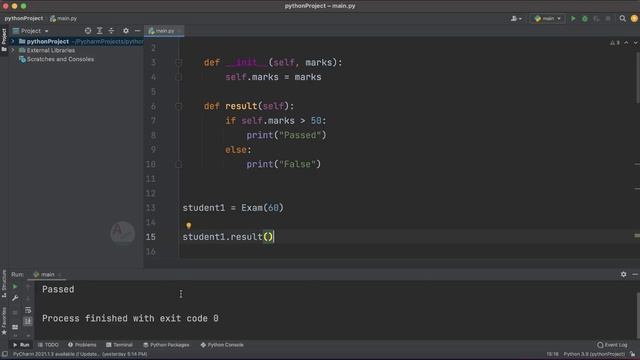This screenshot has height=360, width=640.
Task: Toggle the vertical Project side tab
Action: [x=4, y=39]
